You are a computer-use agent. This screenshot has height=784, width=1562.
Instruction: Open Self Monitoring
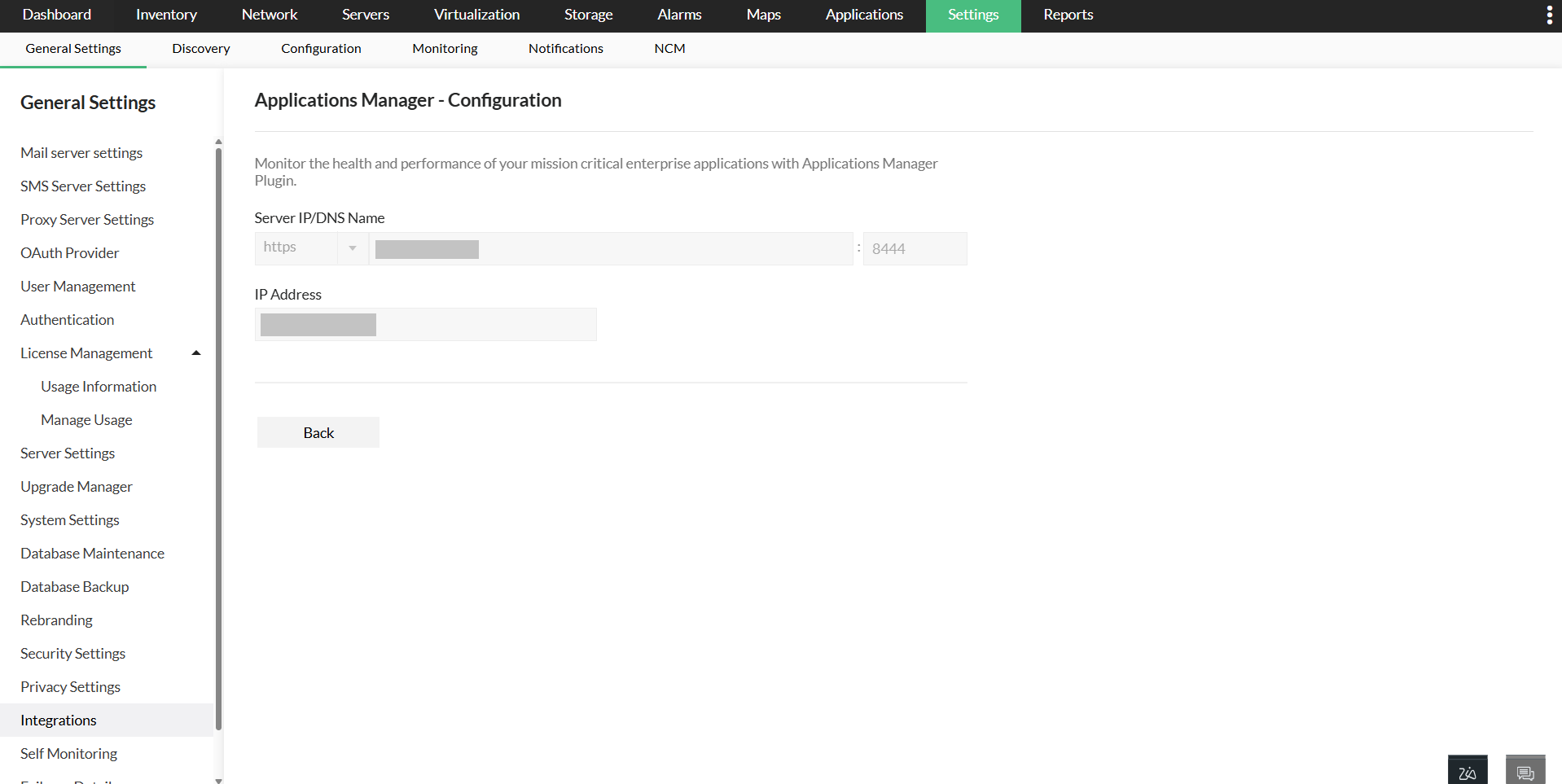click(68, 754)
